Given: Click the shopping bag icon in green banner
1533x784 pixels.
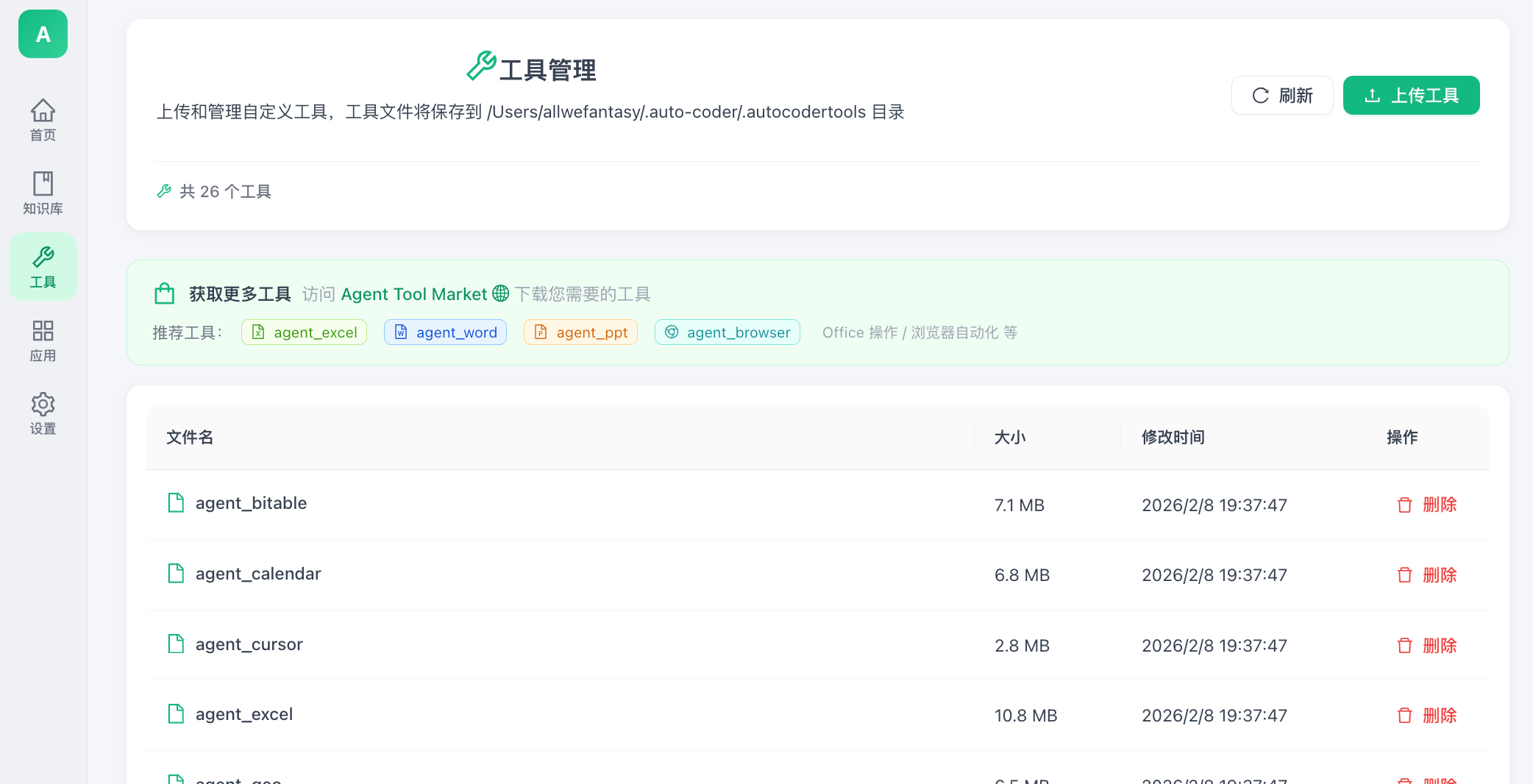Looking at the screenshot, I should point(165,293).
